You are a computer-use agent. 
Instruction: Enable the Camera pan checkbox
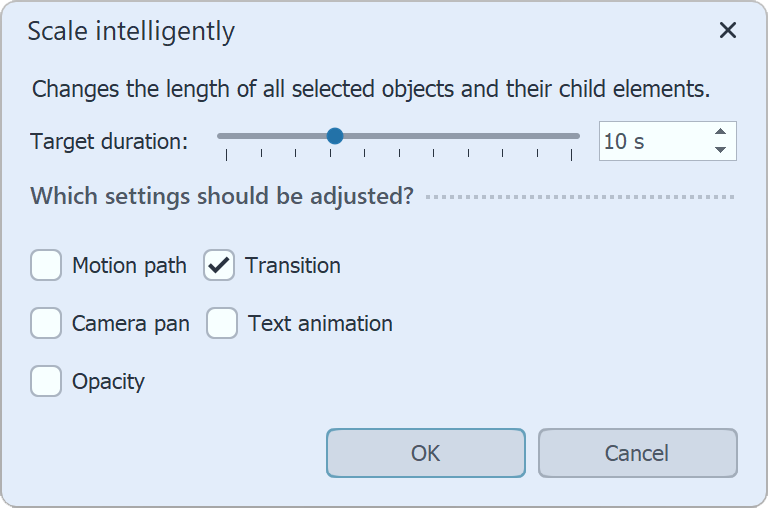pyautogui.click(x=46, y=323)
